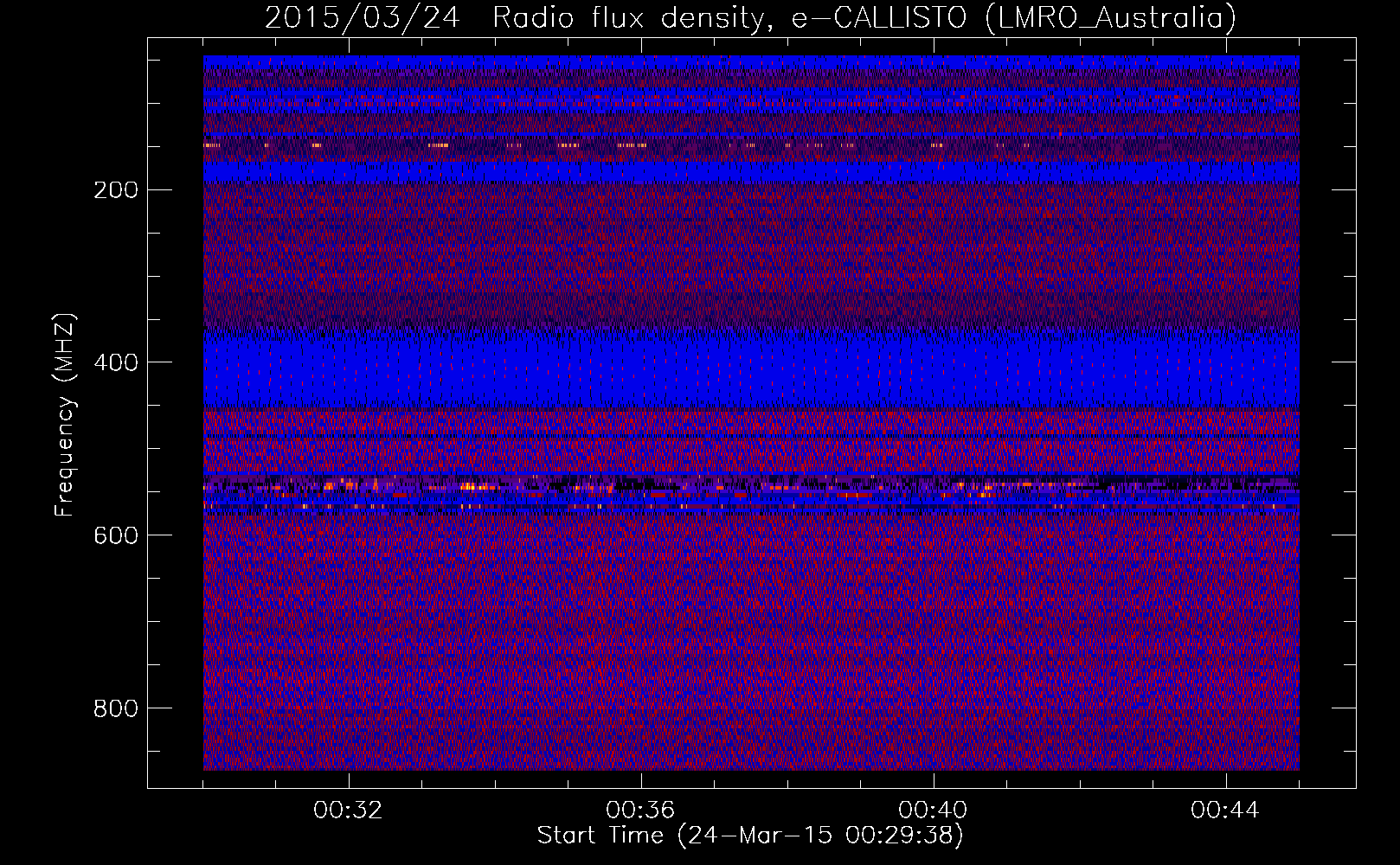The height and width of the screenshot is (865, 1400).
Task: Click the 600 frequency tick label
Action: [x=114, y=535]
